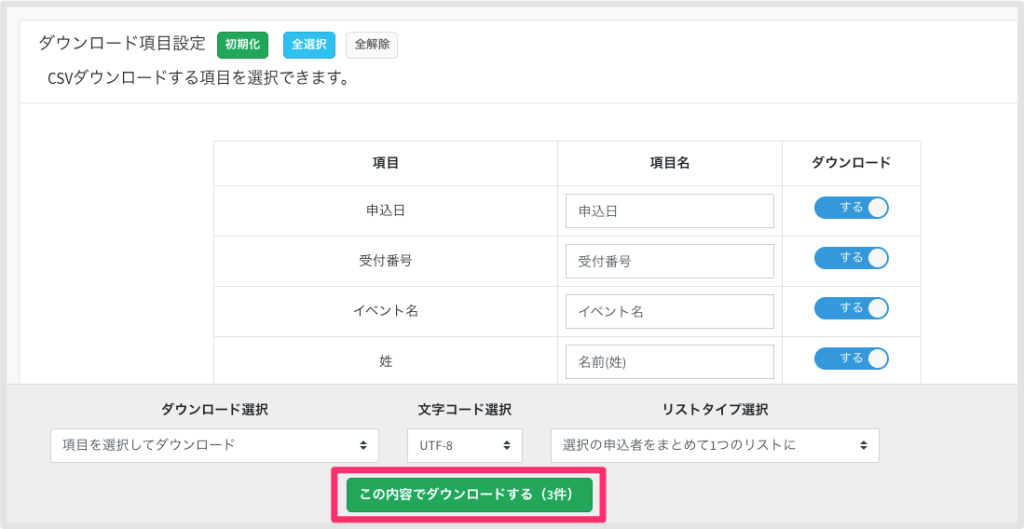The height and width of the screenshot is (529, 1024).
Task: Click この内容でダウンロードする（3件） button
Action: (469, 494)
